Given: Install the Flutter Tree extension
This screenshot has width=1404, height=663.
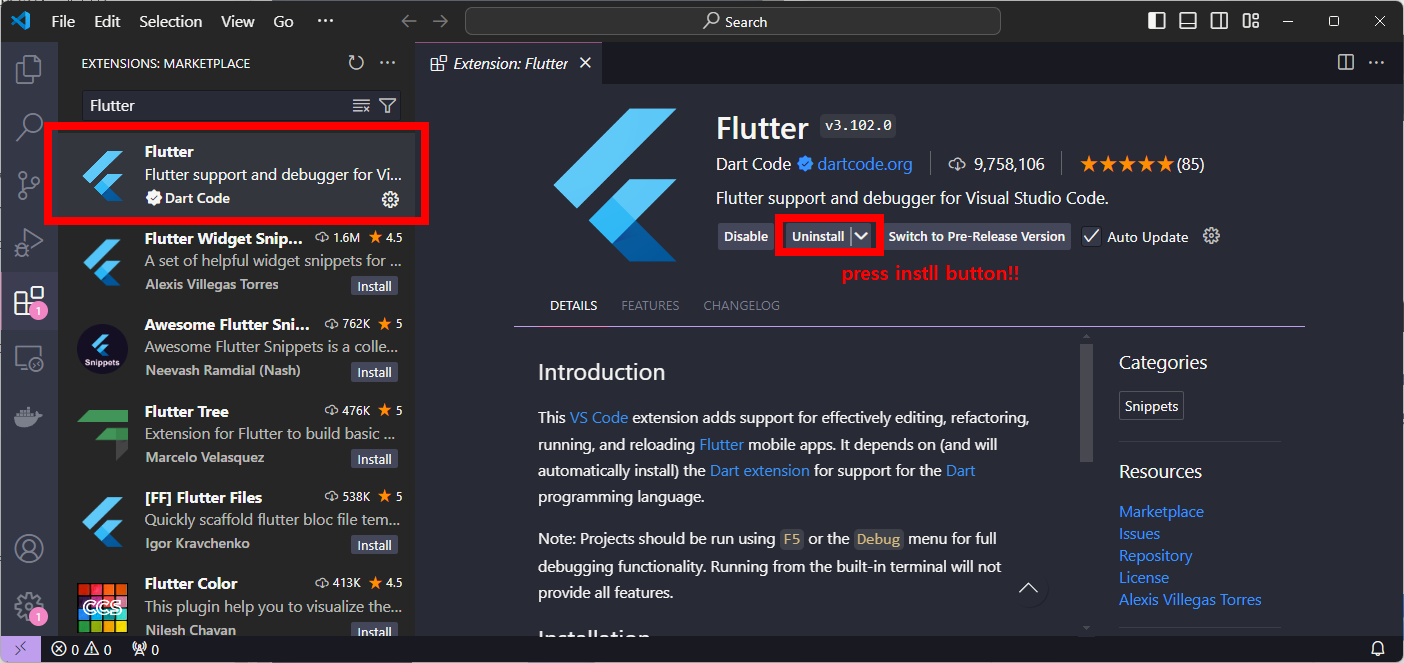Looking at the screenshot, I should [374, 459].
